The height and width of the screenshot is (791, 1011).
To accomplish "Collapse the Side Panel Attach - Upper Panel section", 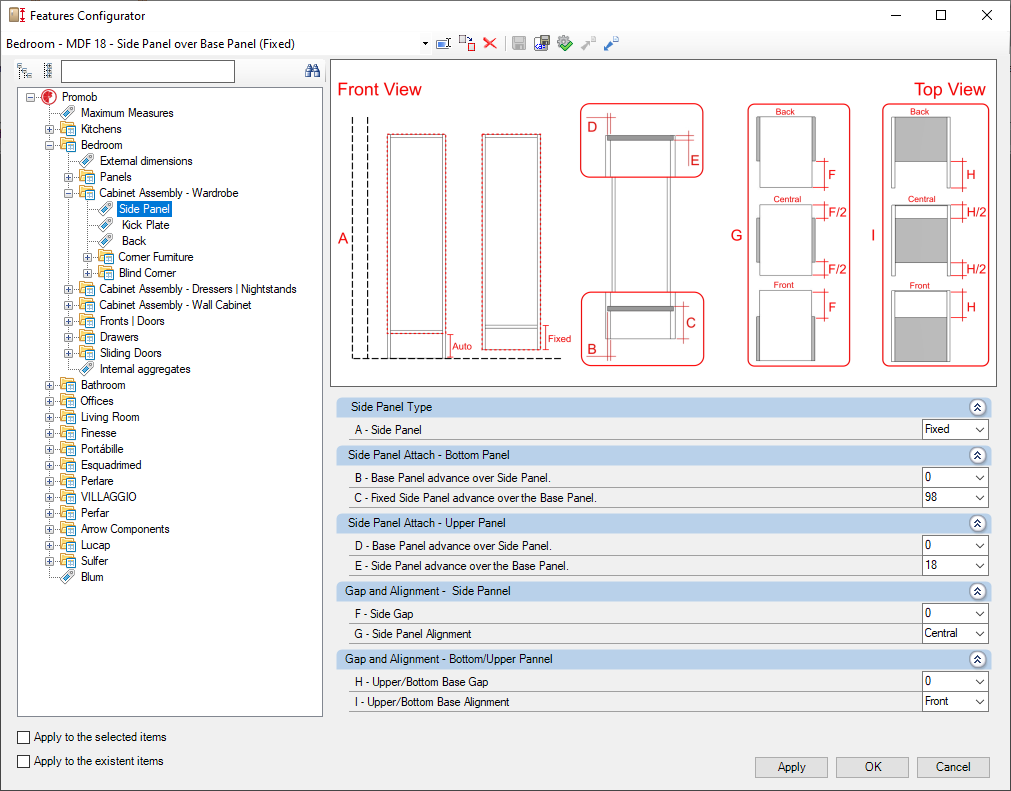I will pos(977,523).
